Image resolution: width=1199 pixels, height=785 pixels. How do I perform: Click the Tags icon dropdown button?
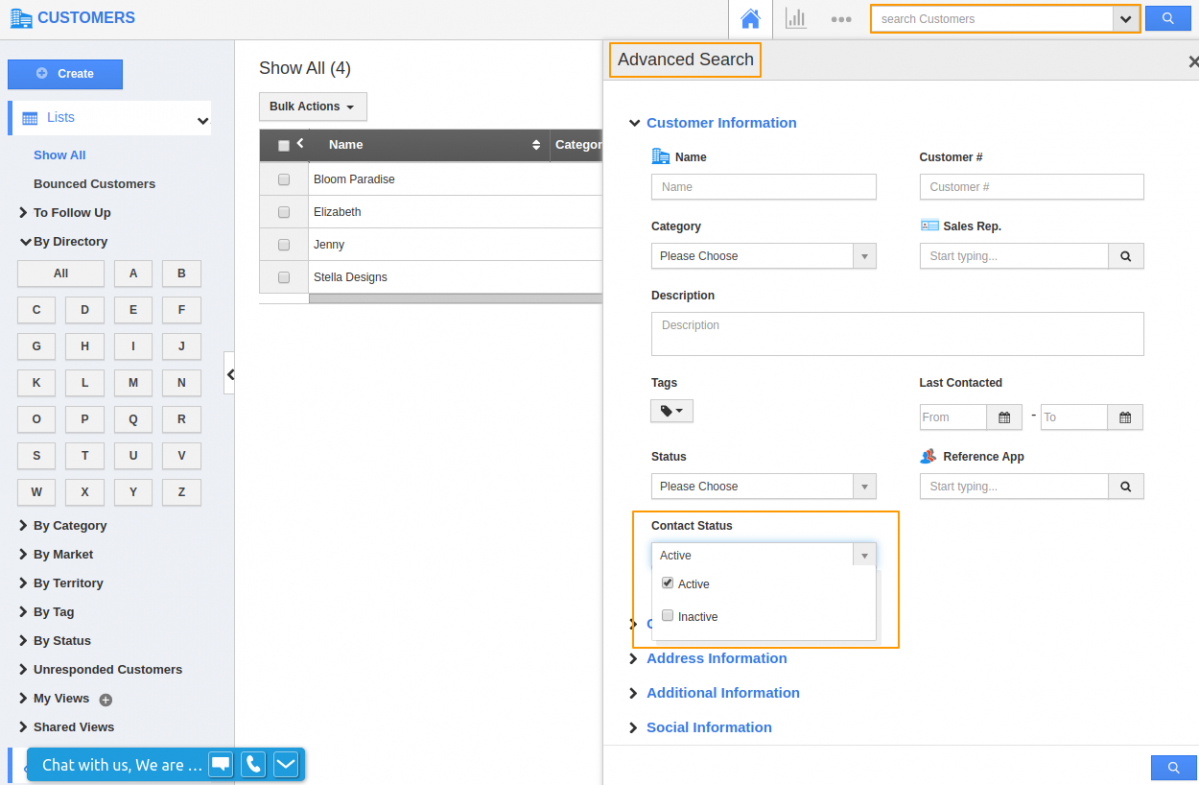pyautogui.click(x=671, y=411)
